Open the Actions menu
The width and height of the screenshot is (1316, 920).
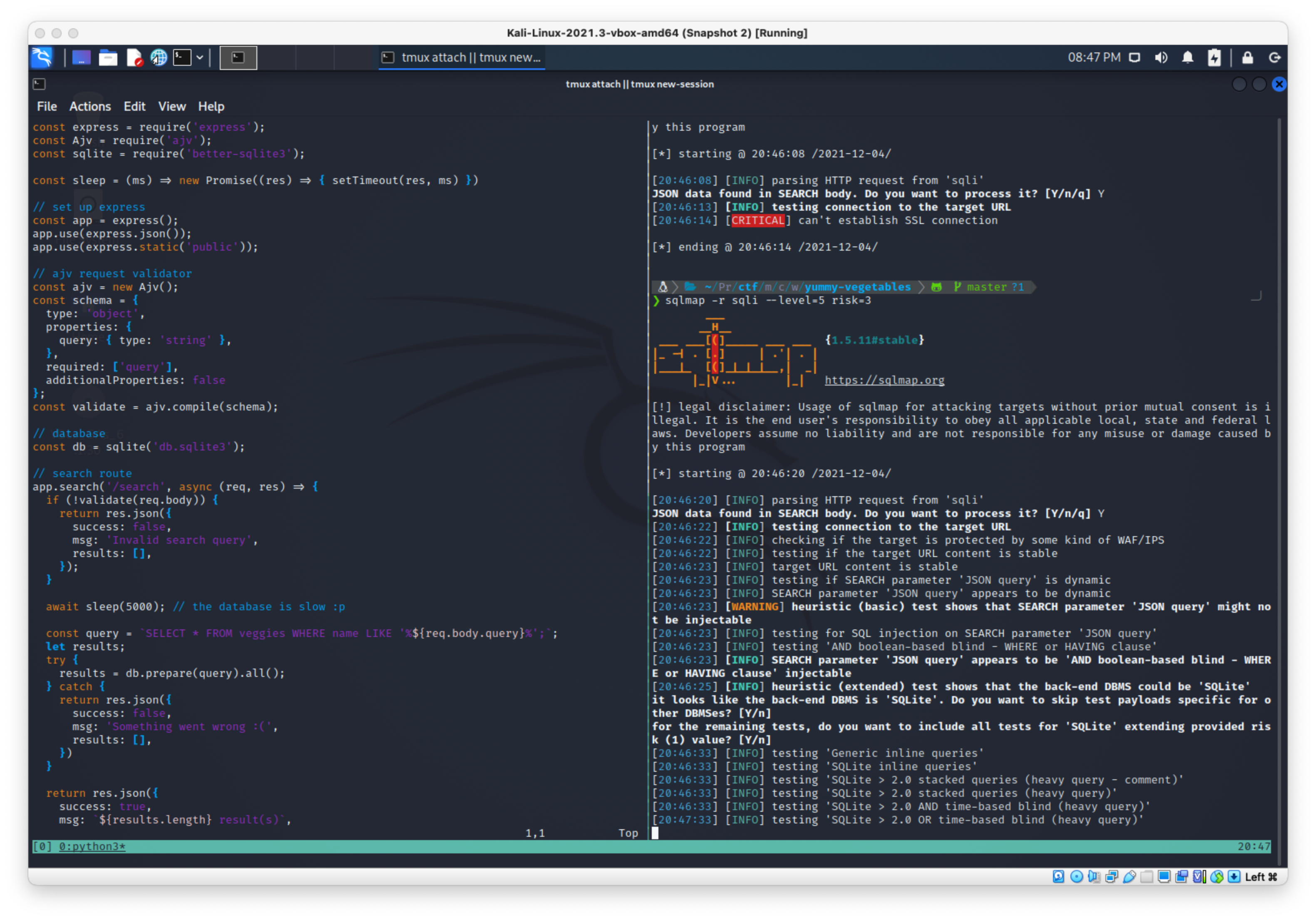[x=90, y=107]
